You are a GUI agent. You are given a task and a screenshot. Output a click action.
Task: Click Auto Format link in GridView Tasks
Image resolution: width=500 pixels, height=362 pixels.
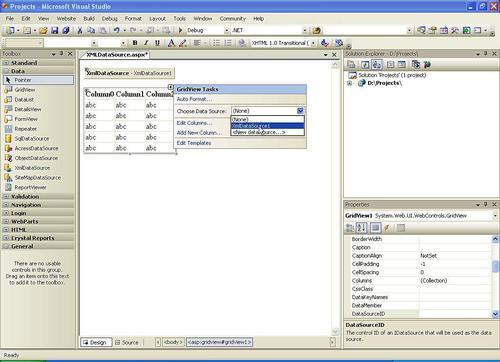[194, 99]
